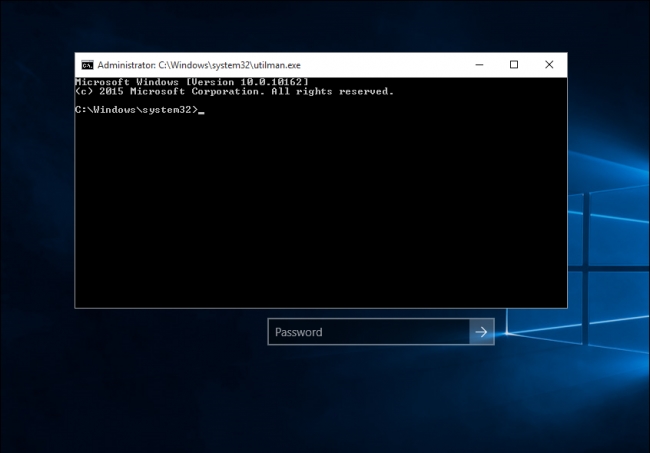Click the 'C:\Windows\system32>' prompt line
Viewport: 650px width, 453px height.
tap(139, 110)
